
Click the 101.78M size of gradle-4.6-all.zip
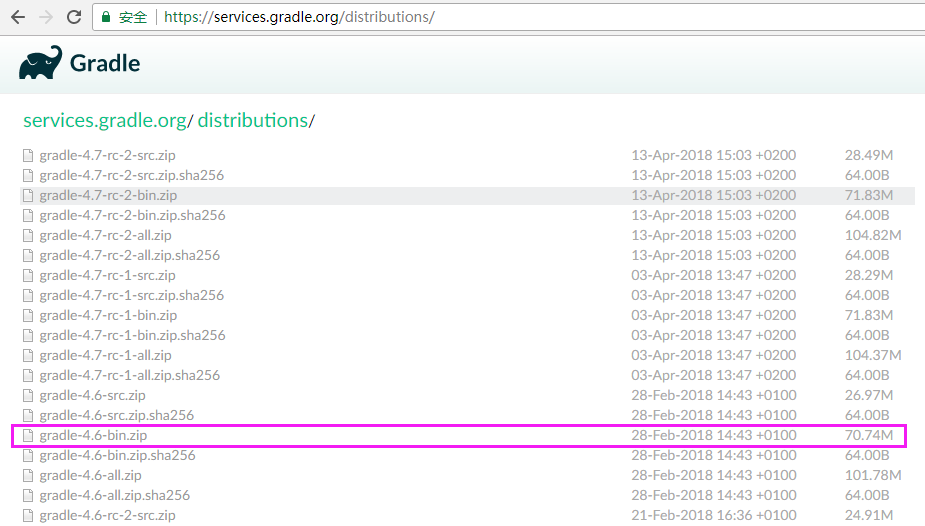tap(873, 475)
